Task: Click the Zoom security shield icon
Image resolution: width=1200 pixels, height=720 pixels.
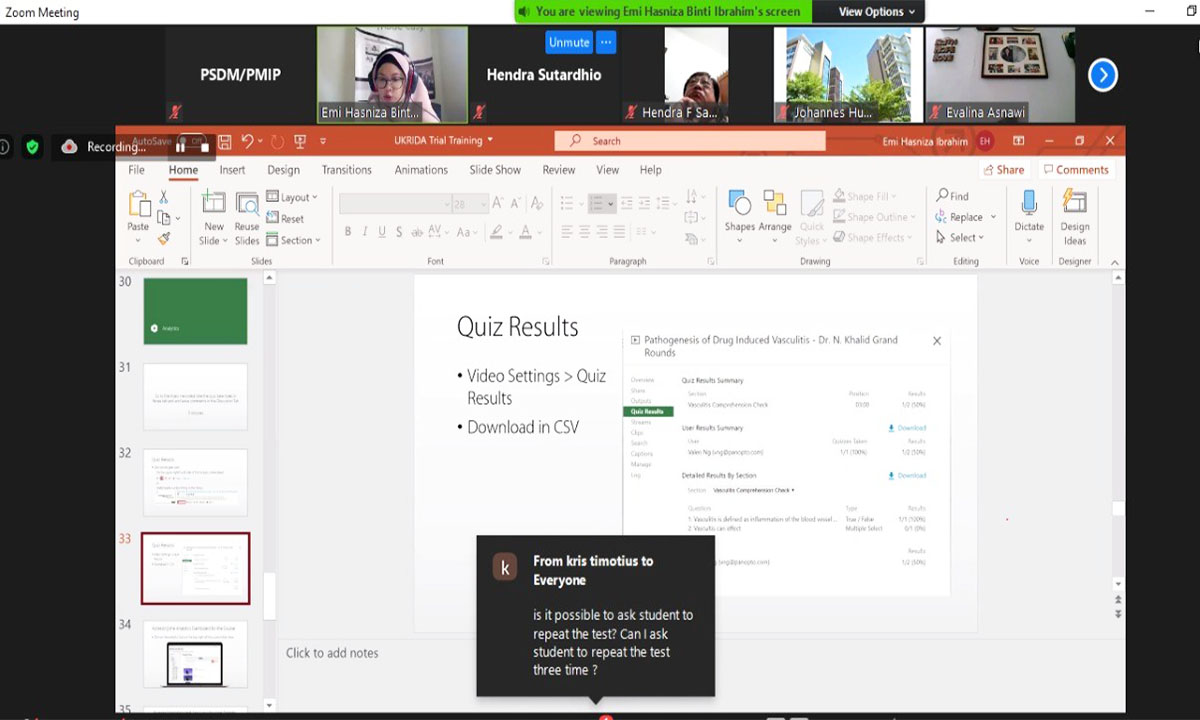Action: coord(33,147)
